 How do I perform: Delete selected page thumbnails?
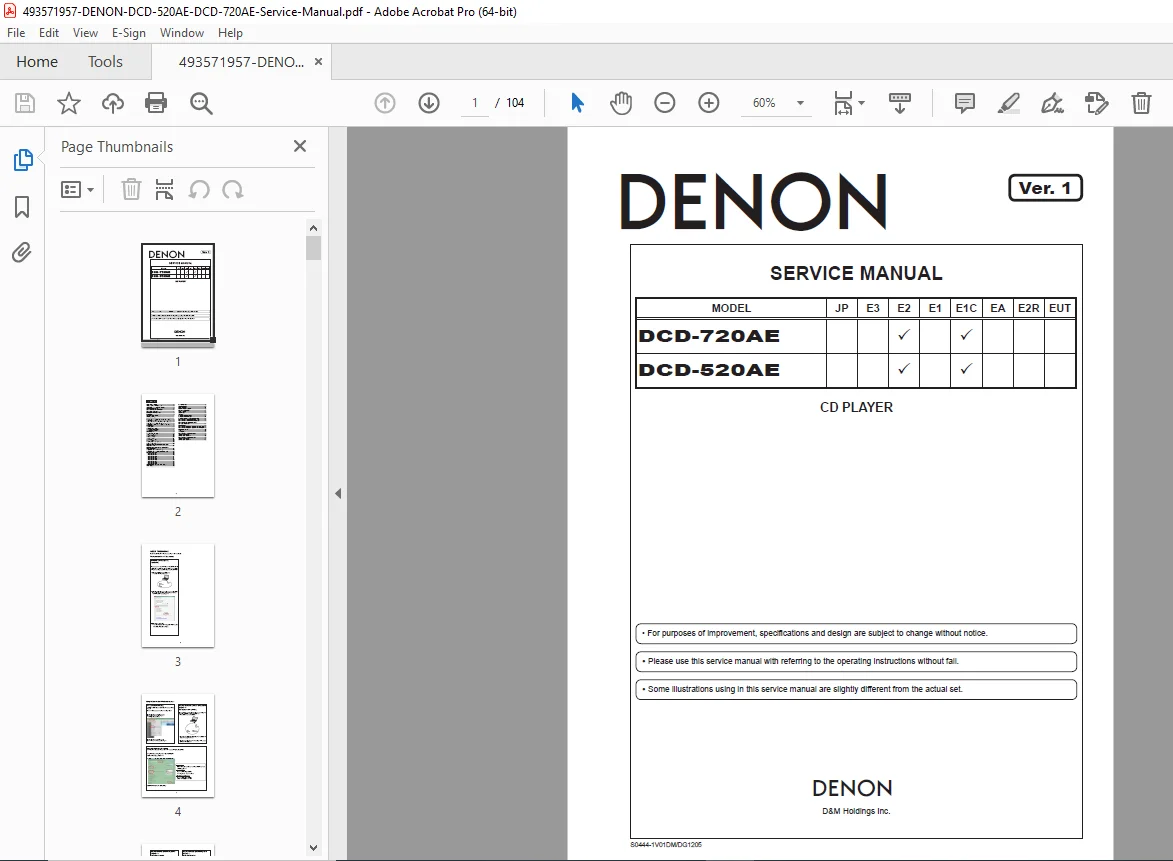point(131,189)
